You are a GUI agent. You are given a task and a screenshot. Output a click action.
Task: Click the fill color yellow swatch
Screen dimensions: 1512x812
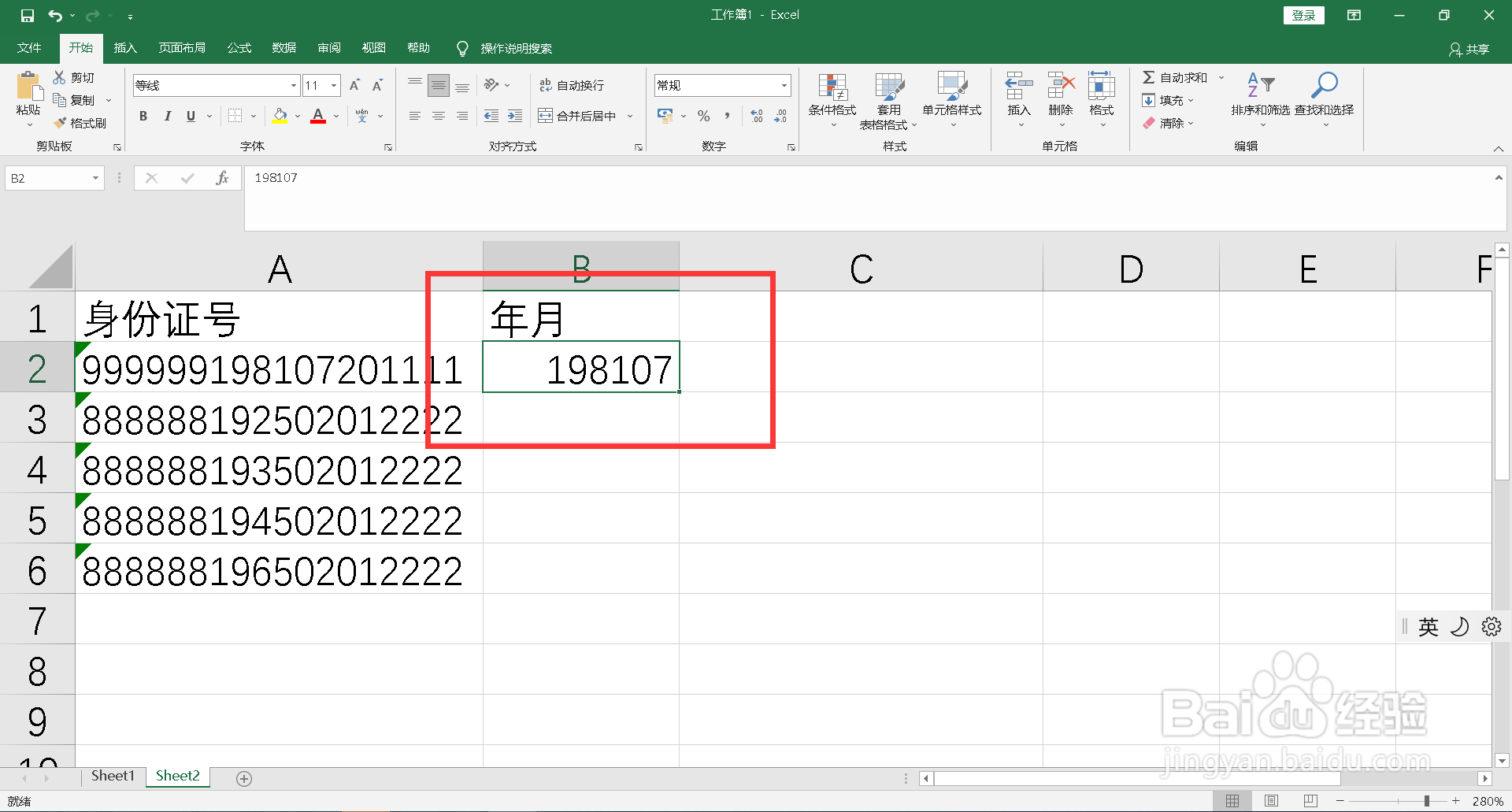(280, 116)
